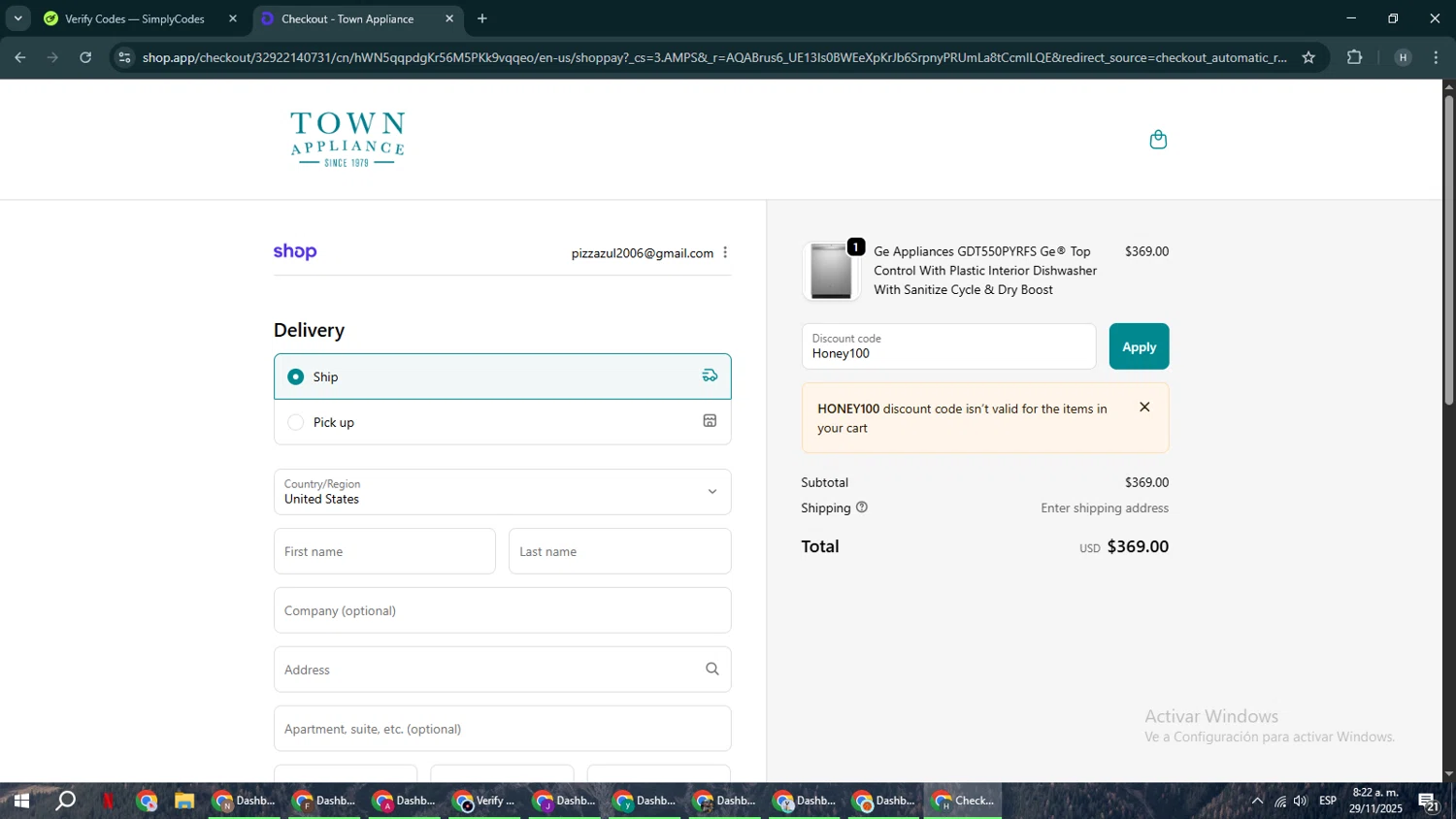Switch the ESP keyboard language indicator

point(1328,801)
